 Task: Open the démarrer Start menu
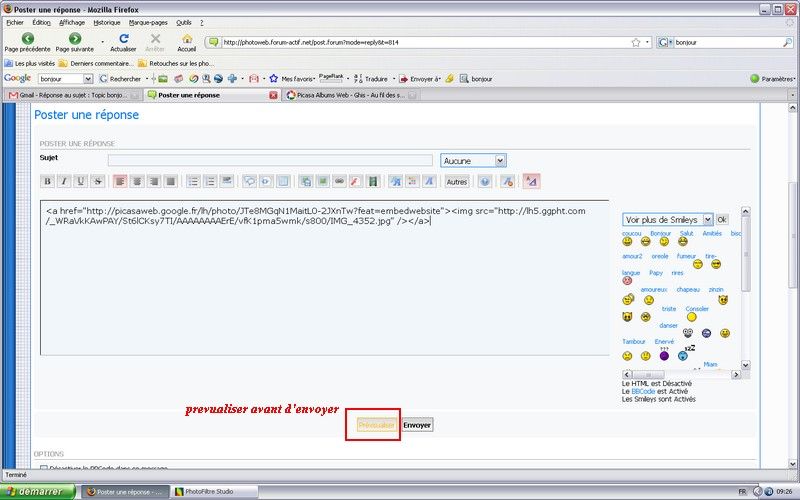(37, 492)
